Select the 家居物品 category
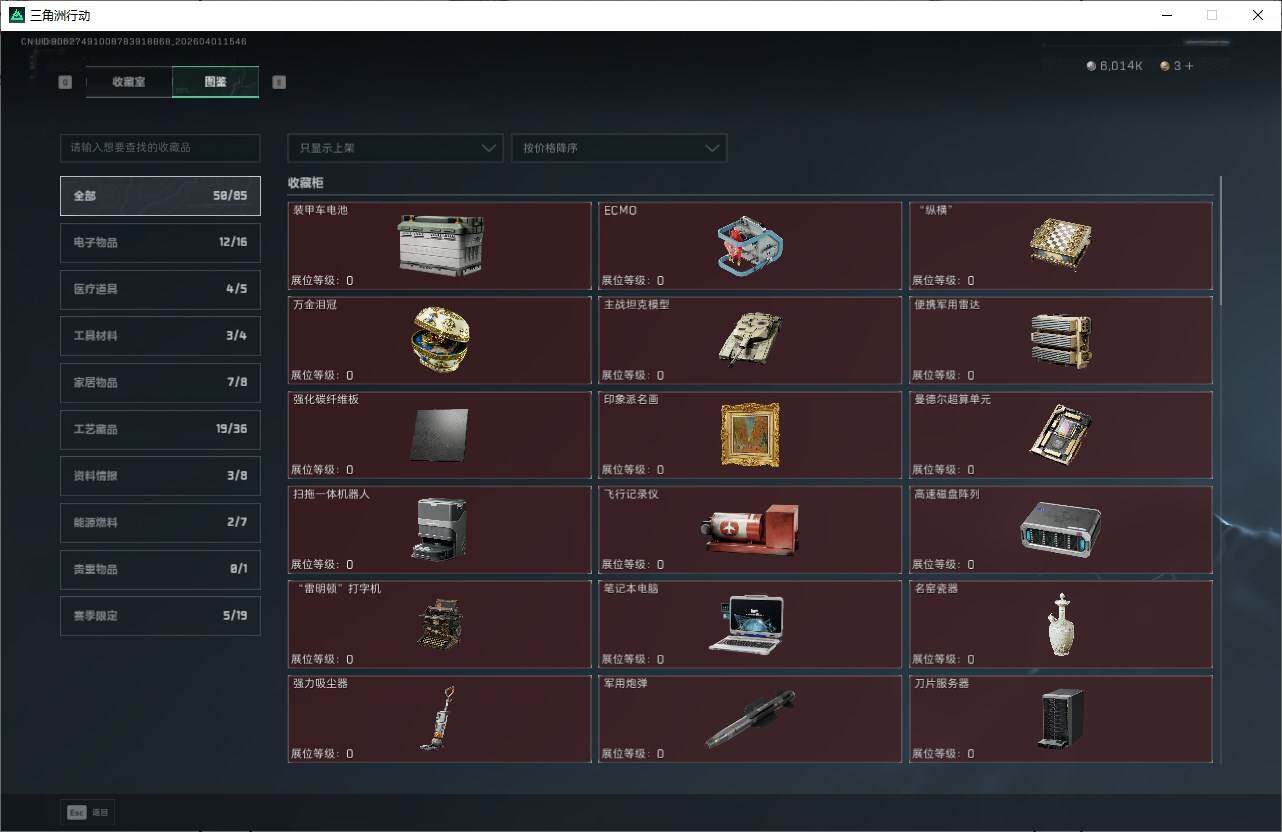The image size is (1282, 832). (160, 382)
